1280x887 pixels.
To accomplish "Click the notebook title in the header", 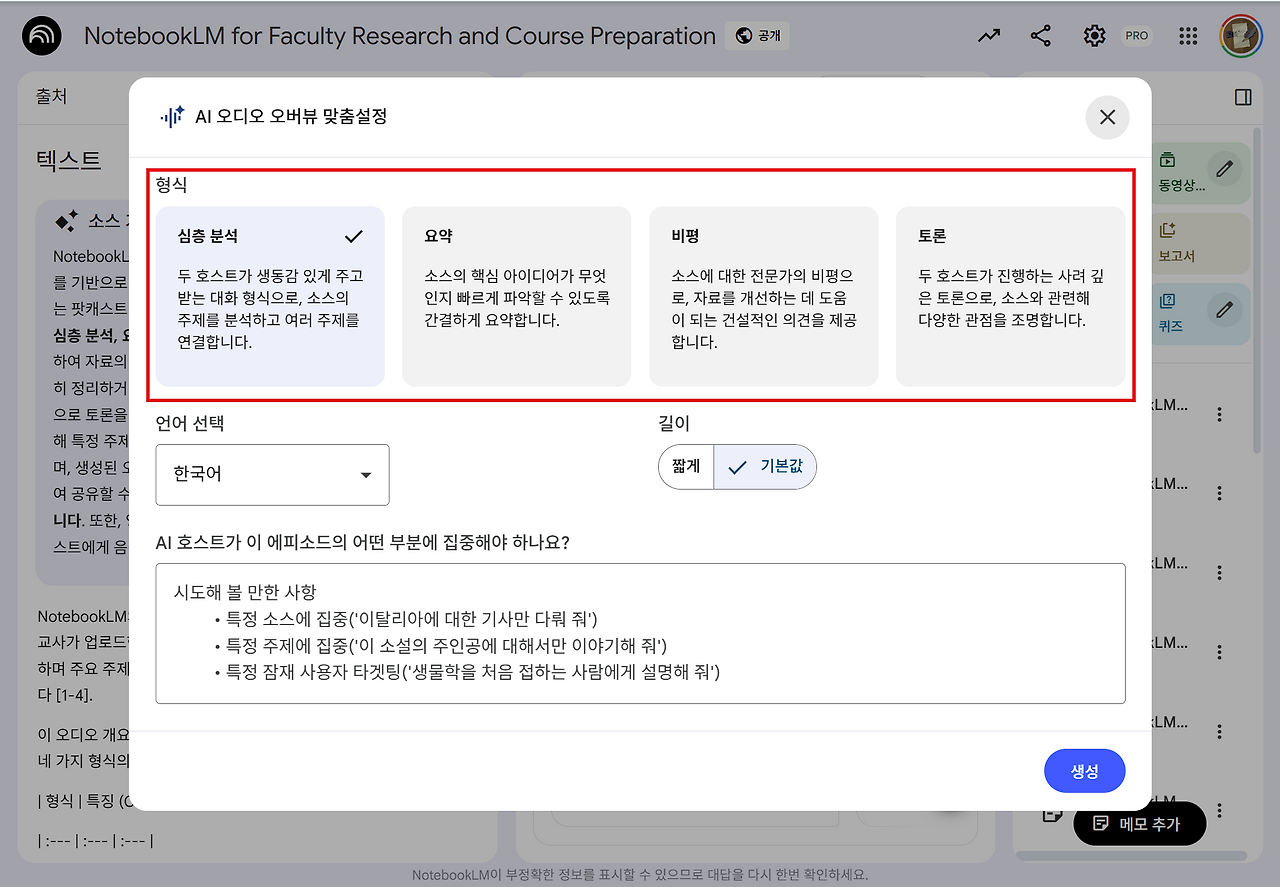I will [400, 36].
